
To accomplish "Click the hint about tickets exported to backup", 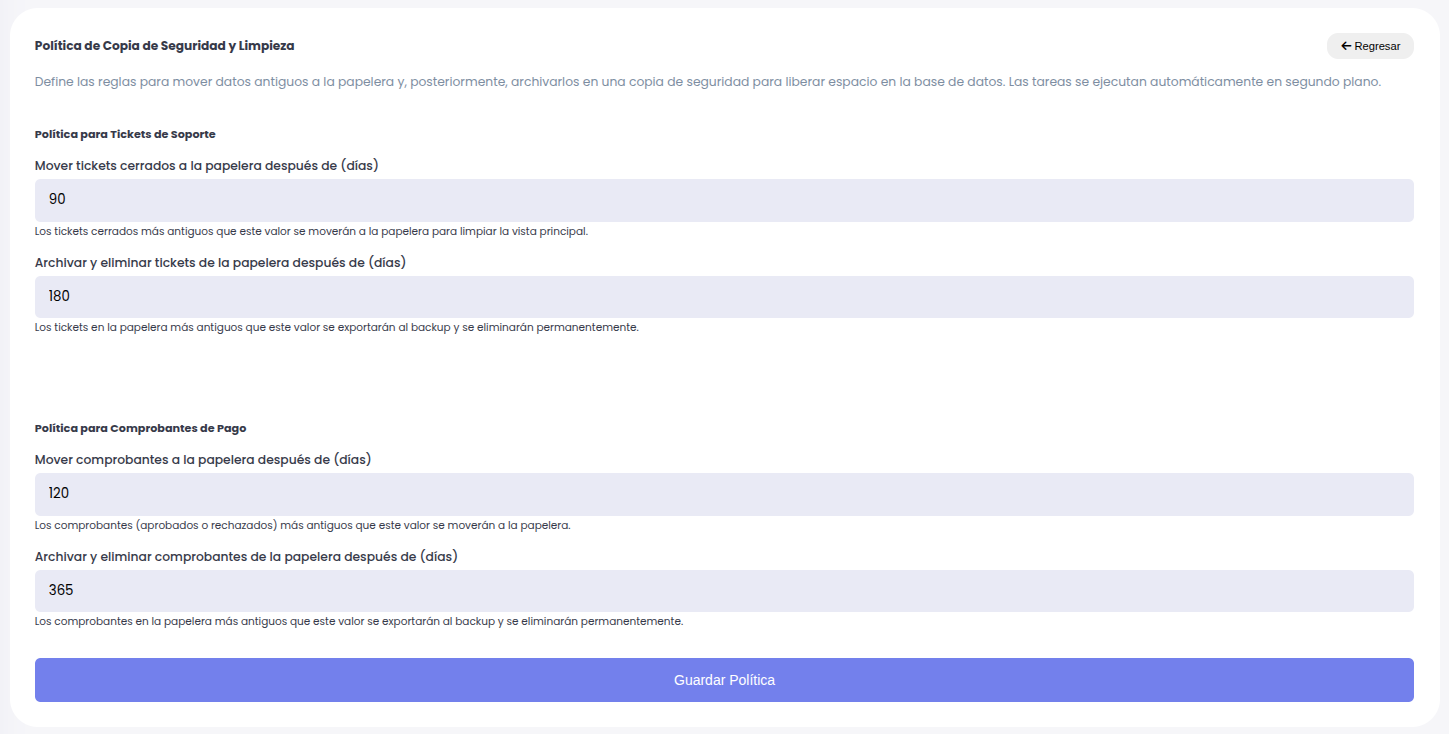I will coord(336,327).
